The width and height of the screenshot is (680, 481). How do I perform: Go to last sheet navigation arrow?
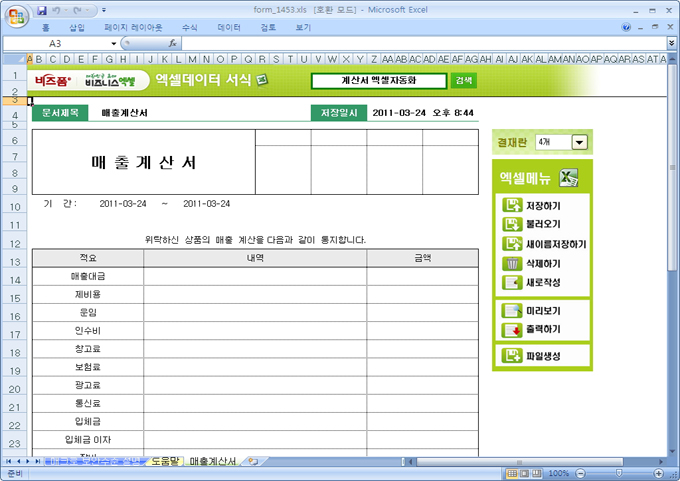point(37,461)
